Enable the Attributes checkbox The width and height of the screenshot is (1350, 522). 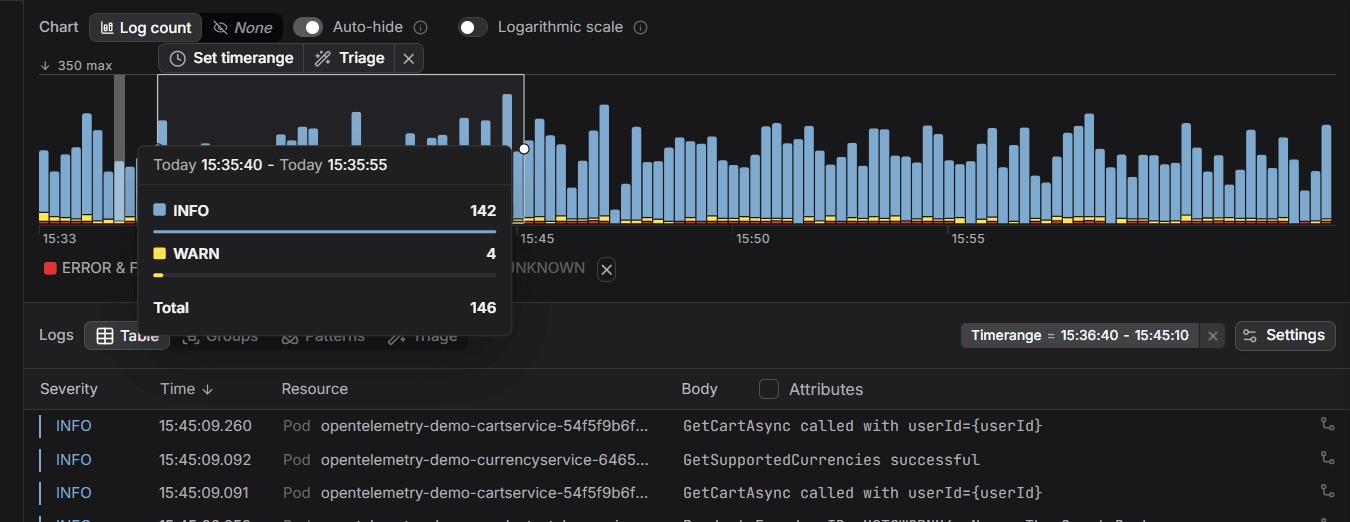click(769, 389)
